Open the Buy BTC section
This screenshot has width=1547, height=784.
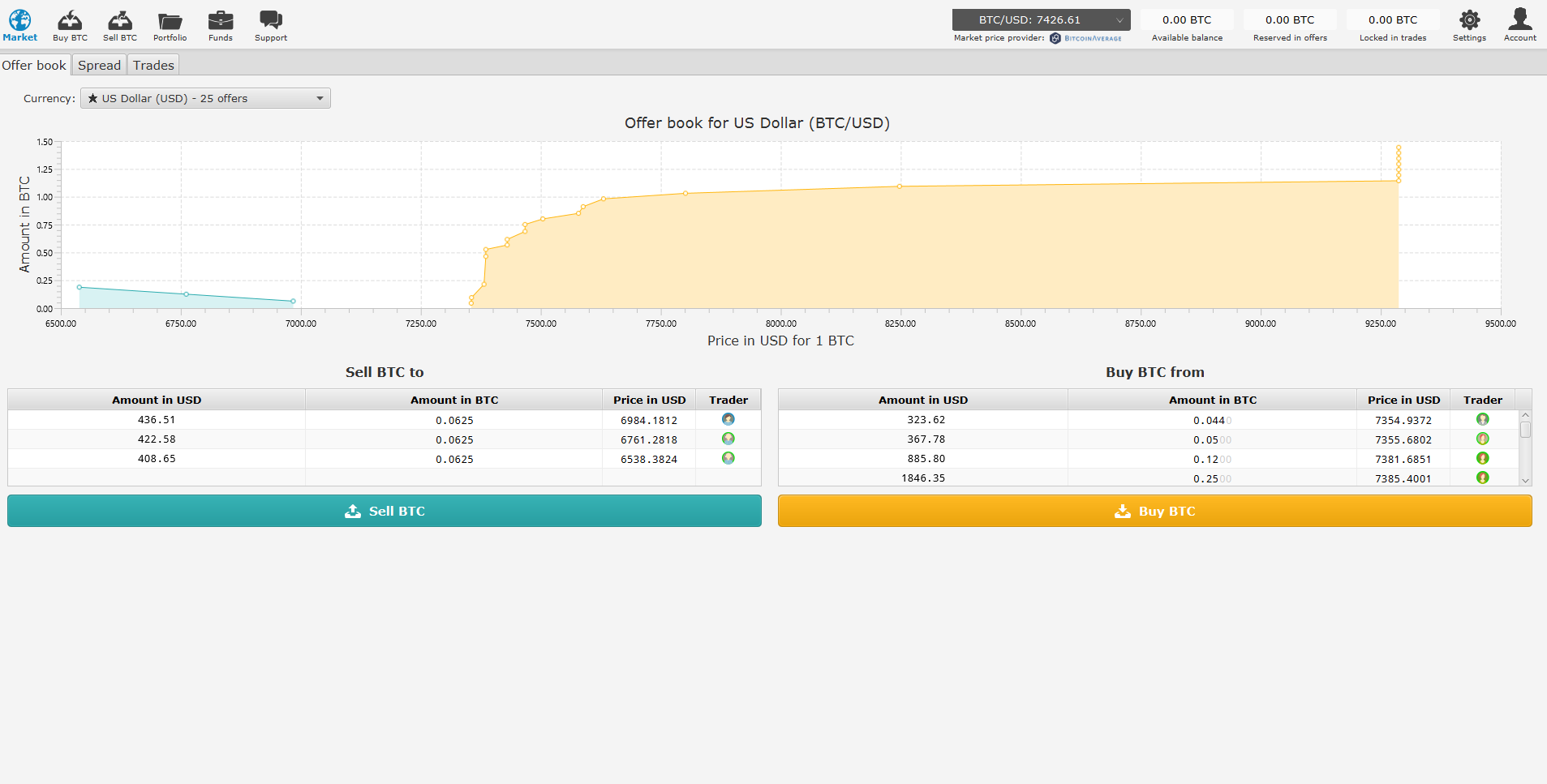pyautogui.click(x=70, y=25)
